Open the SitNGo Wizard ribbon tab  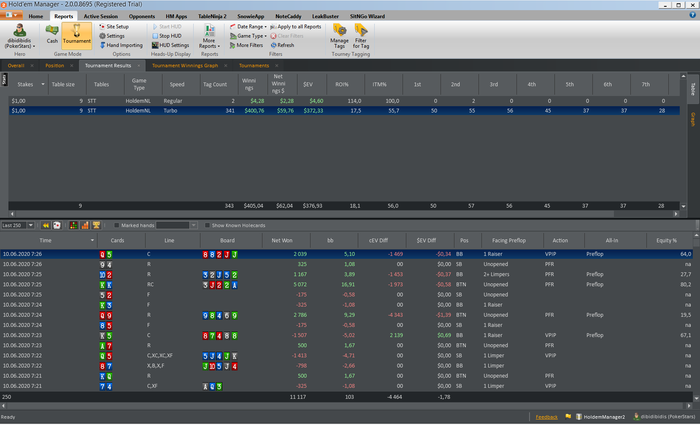pos(367,16)
